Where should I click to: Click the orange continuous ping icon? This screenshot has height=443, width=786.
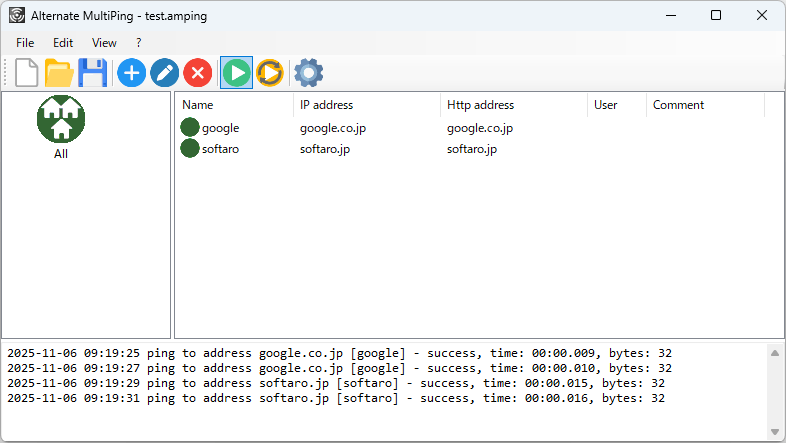click(x=269, y=73)
